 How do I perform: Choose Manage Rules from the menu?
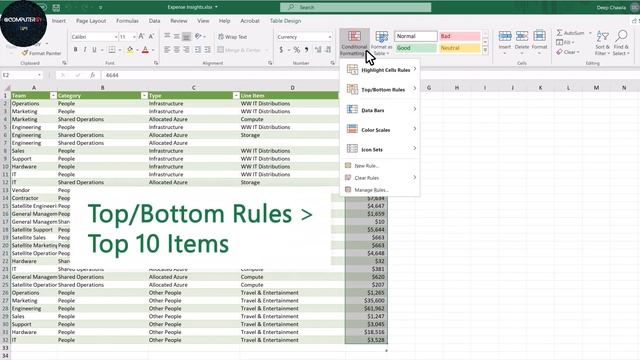(x=380, y=190)
